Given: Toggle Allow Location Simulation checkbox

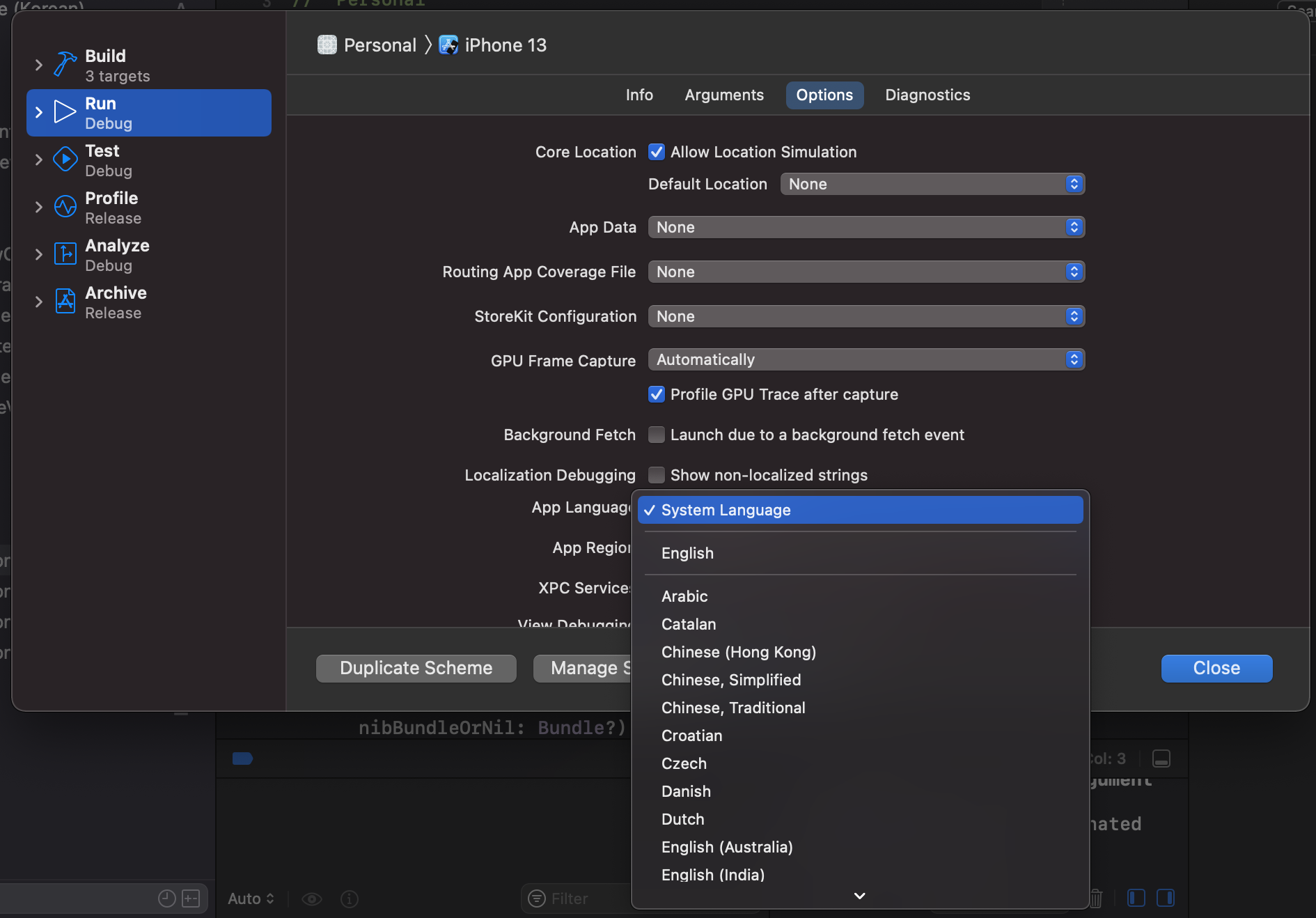Looking at the screenshot, I should point(656,152).
